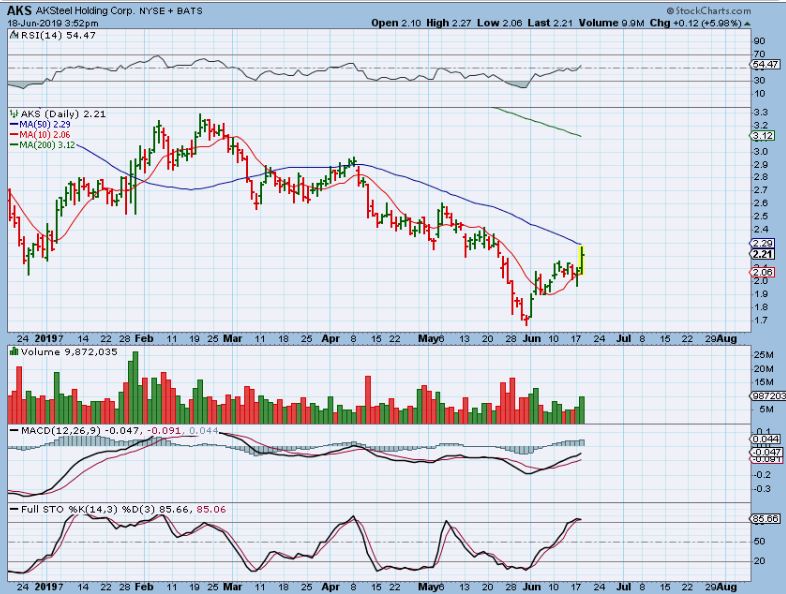Click the MA(10) 2.06 legend entry
Image resolution: width=786 pixels, height=594 pixels.
click(45, 134)
